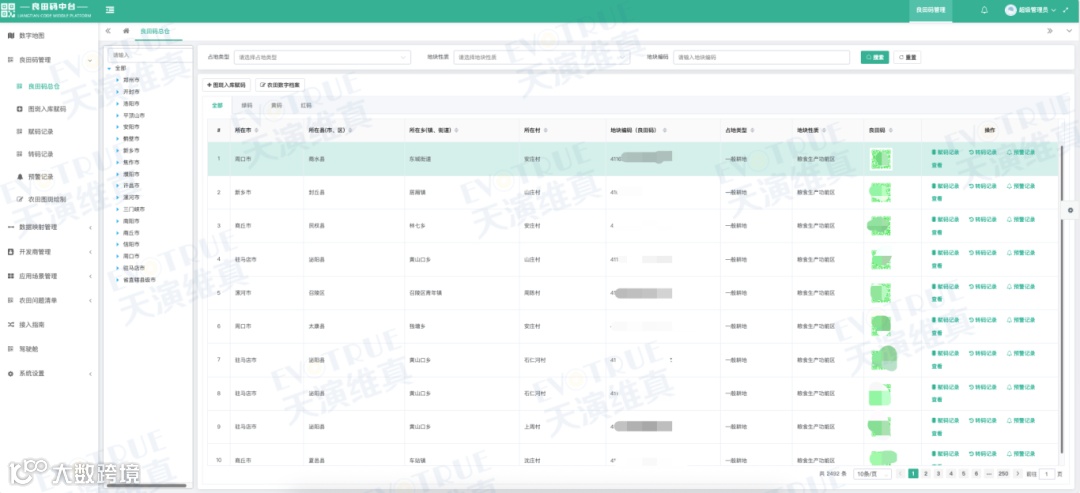Open the 超级管理员 user menu arrow
This screenshot has width=1080, height=493.
tap(1054, 10)
